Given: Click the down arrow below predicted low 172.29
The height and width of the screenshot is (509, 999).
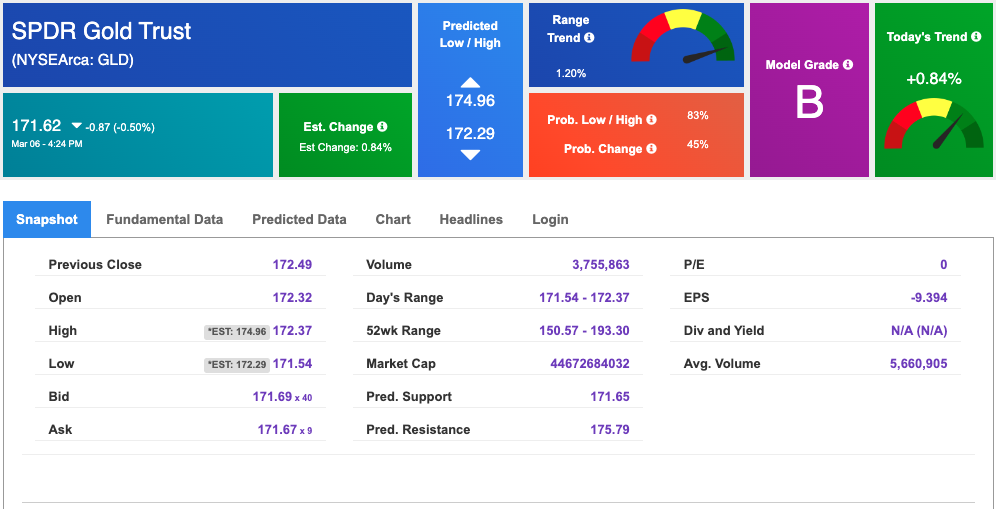Looking at the screenshot, I should [x=470, y=155].
